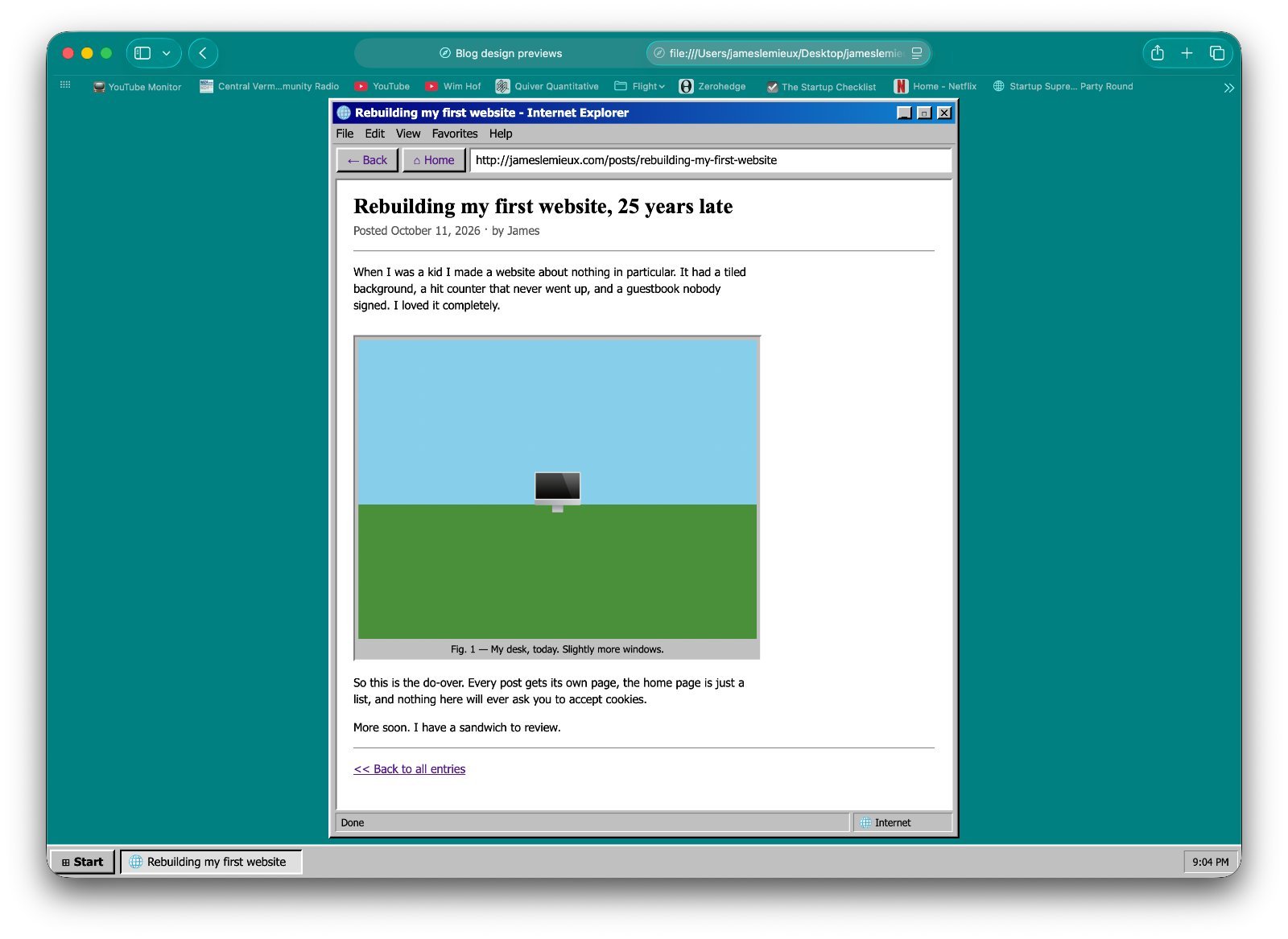Image resolution: width=1288 pixels, height=939 pixels.
Task: Click the Back button in the IE toolbar
Action: click(367, 160)
